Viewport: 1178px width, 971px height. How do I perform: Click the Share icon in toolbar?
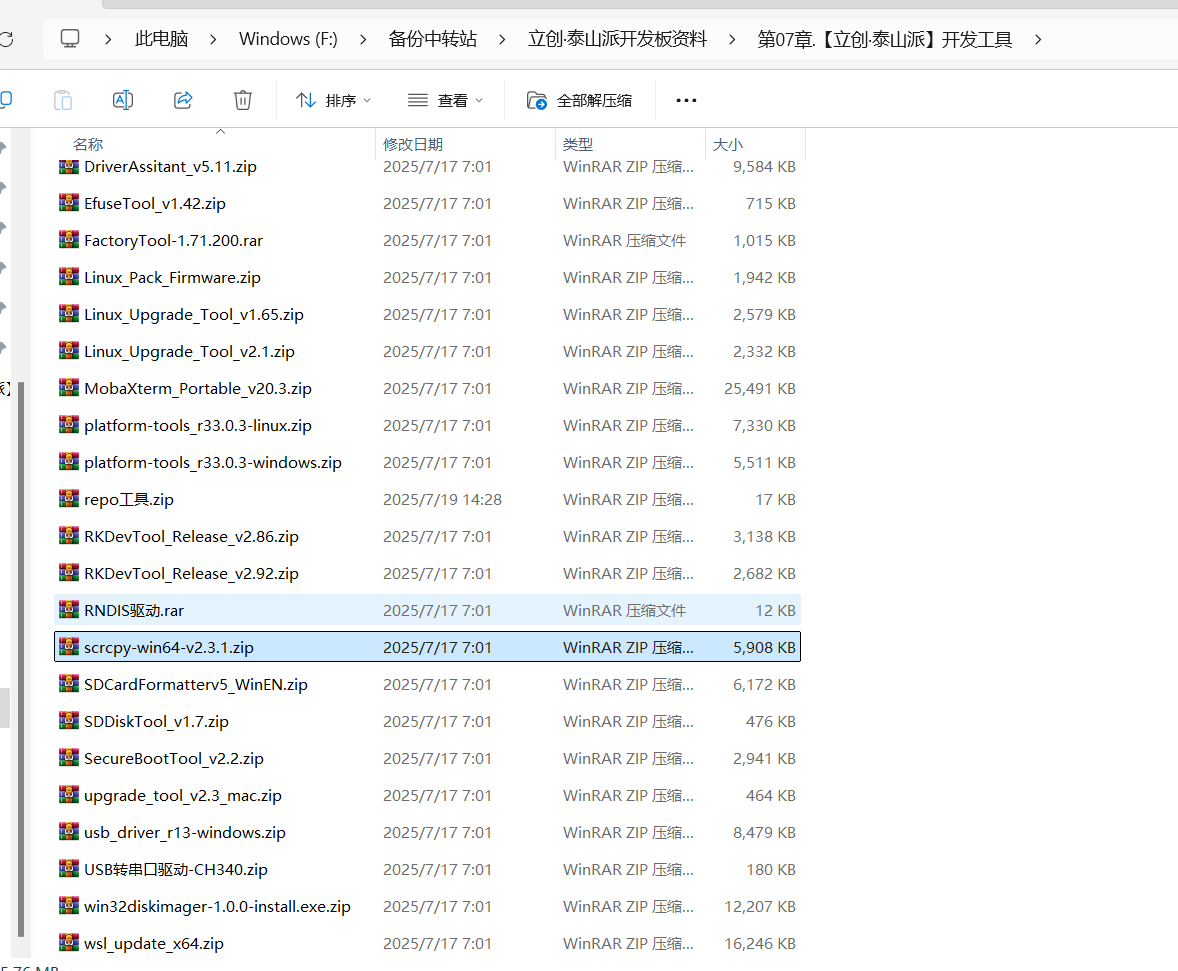click(183, 100)
